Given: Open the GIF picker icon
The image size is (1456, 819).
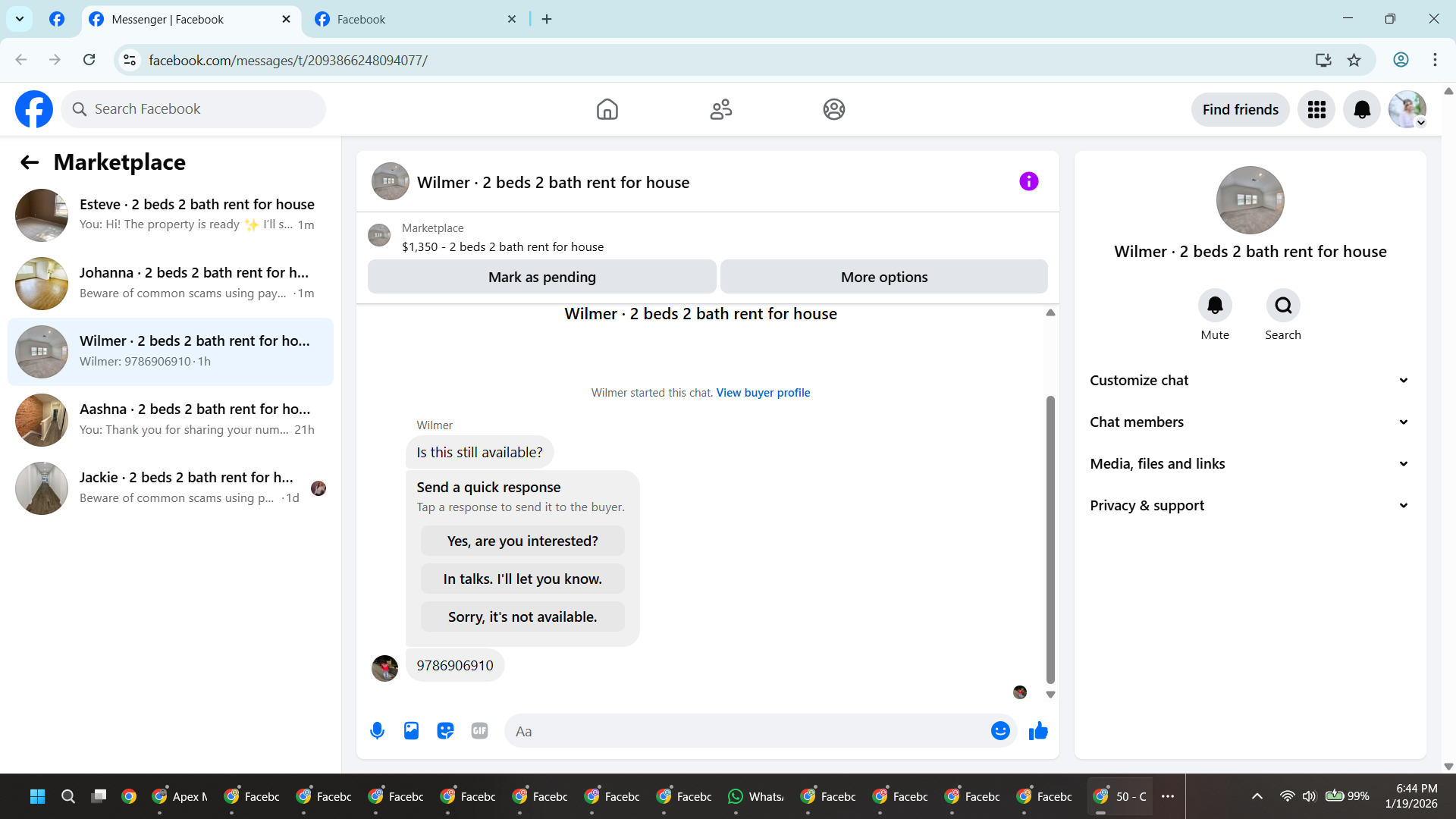Looking at the screenshot, I should point(479,731).
